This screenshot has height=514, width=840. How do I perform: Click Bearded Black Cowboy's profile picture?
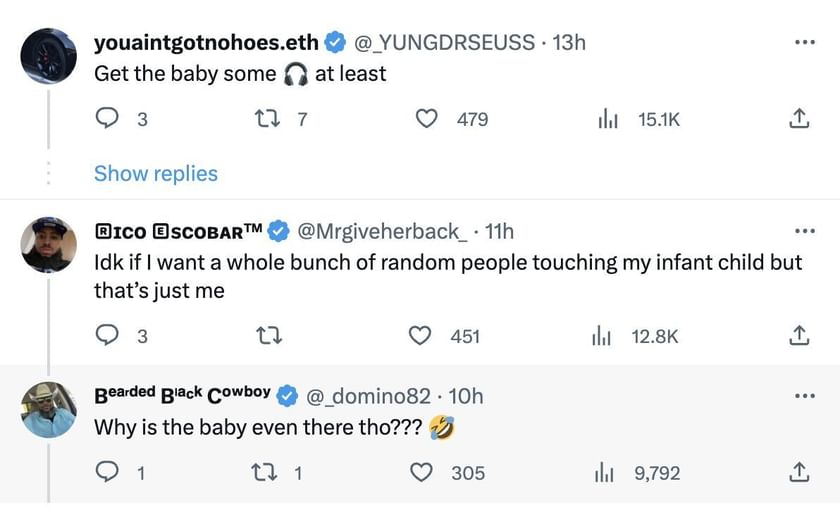[x=48, y=409]
